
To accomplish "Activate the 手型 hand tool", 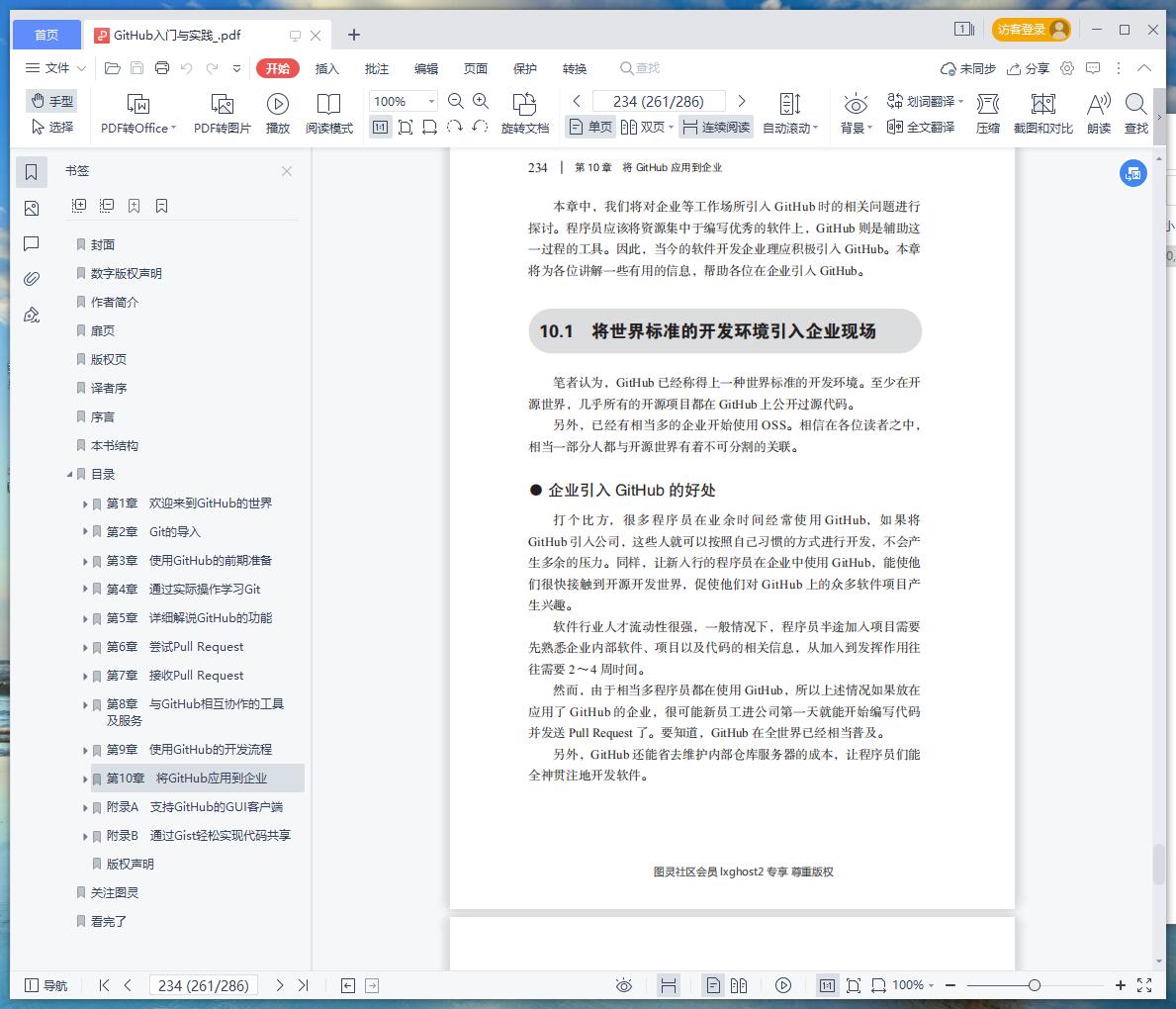I will click(x=52, y=101).
